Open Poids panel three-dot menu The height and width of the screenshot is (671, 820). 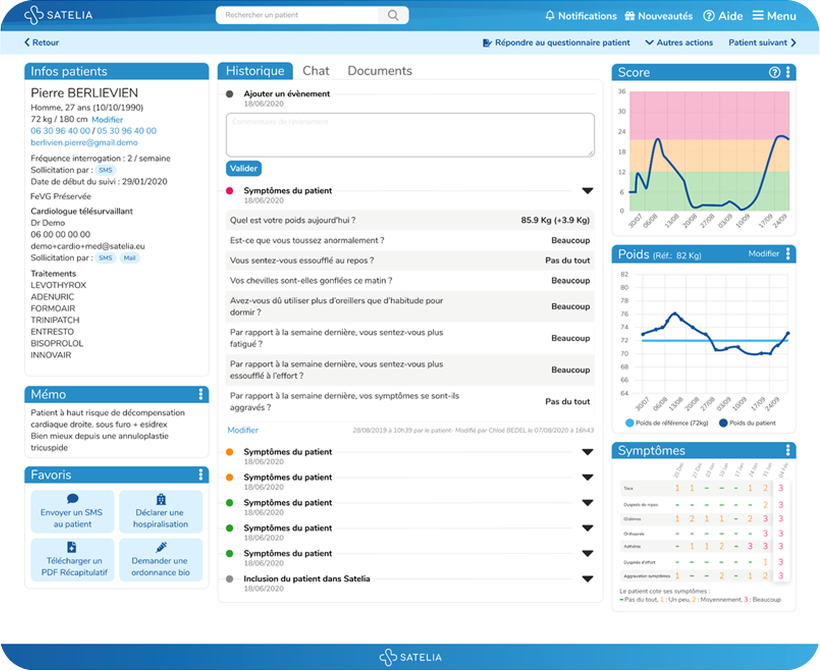pos(788,254)
